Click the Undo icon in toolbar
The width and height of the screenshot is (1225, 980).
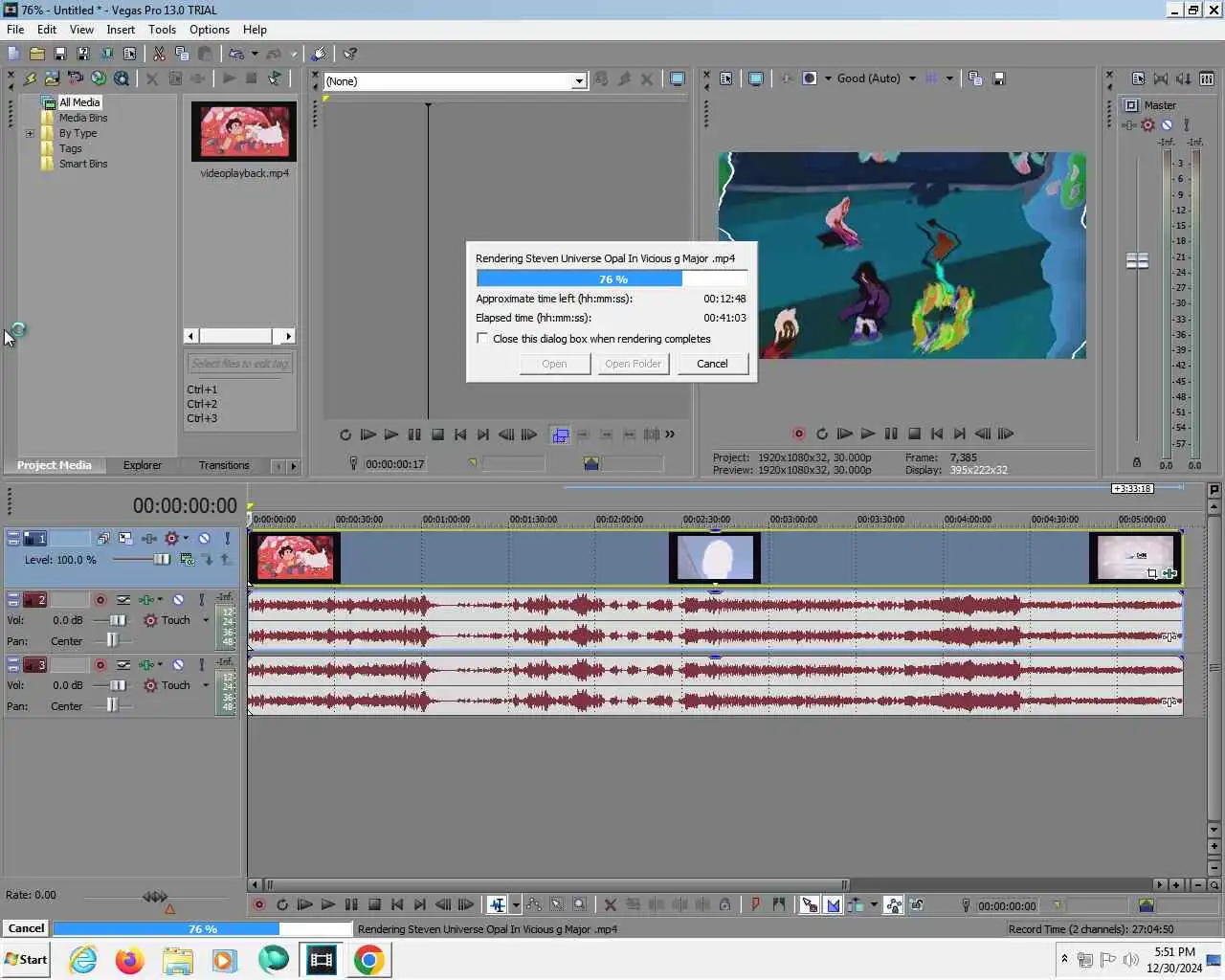[235, 54]
